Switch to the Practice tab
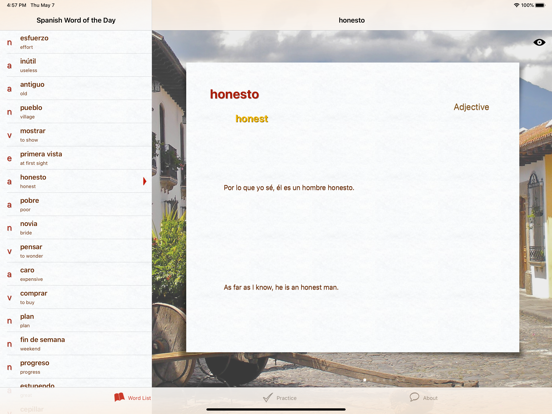 [x=280, y=398]
